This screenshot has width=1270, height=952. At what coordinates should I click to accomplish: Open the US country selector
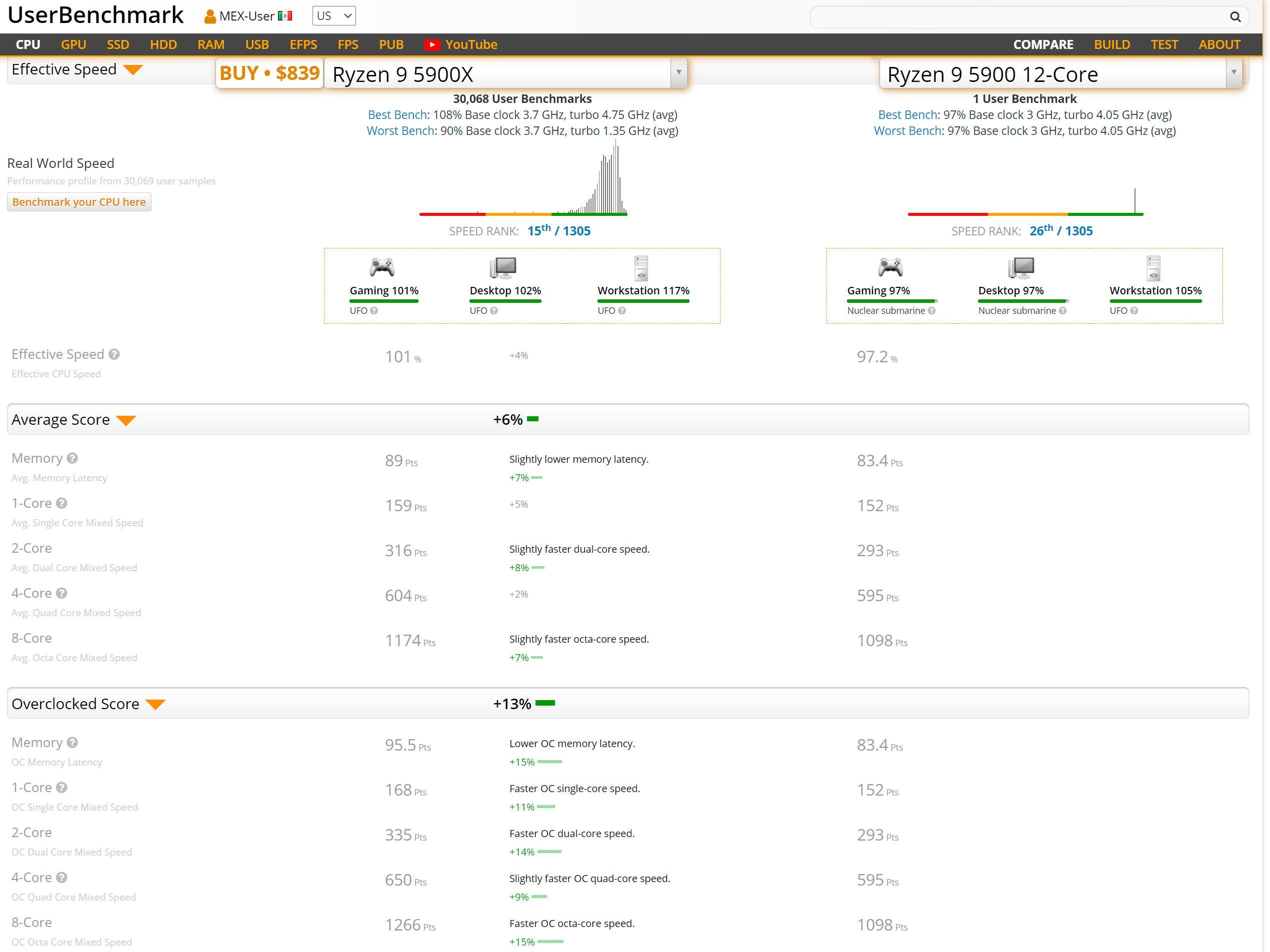click(x=333, y=16)
